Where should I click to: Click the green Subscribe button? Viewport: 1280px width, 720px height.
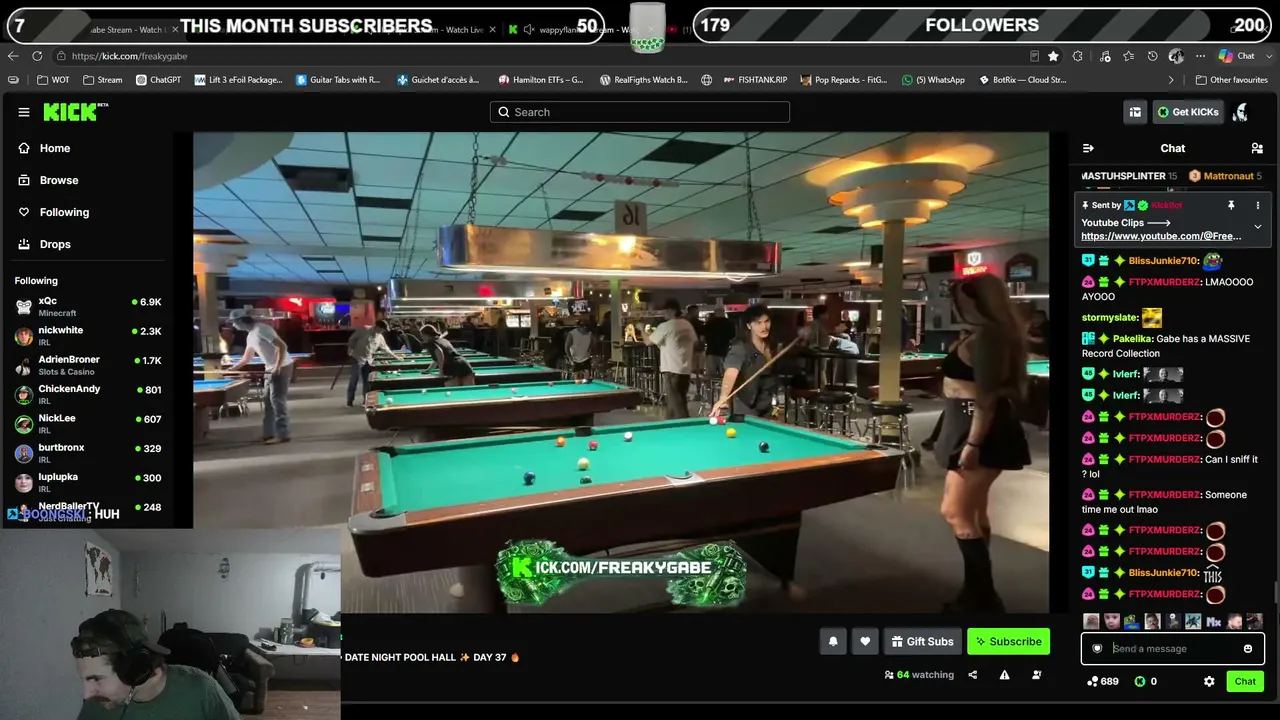coord(1008,642)
